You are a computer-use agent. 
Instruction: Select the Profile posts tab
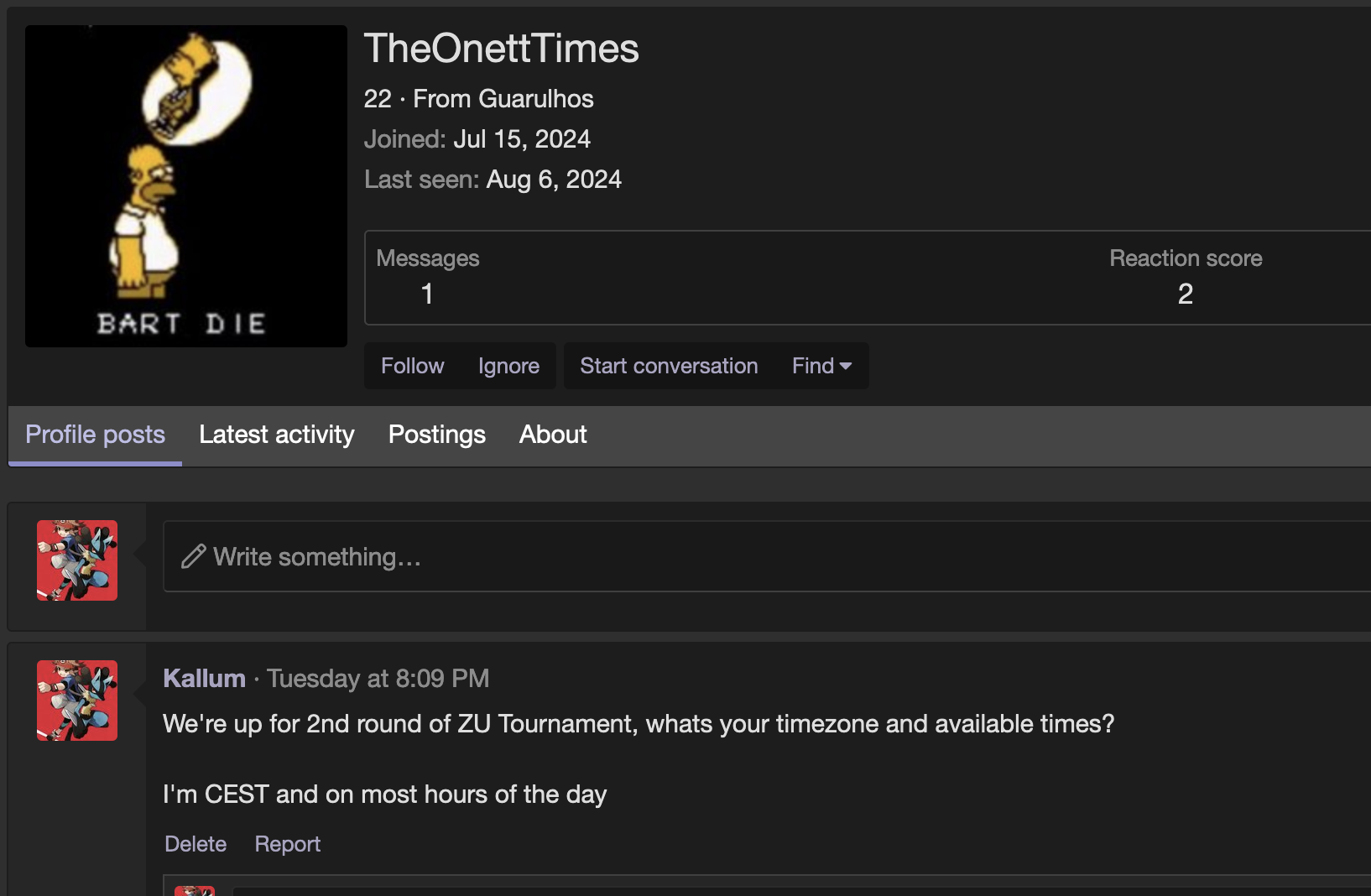pos(96,435)
